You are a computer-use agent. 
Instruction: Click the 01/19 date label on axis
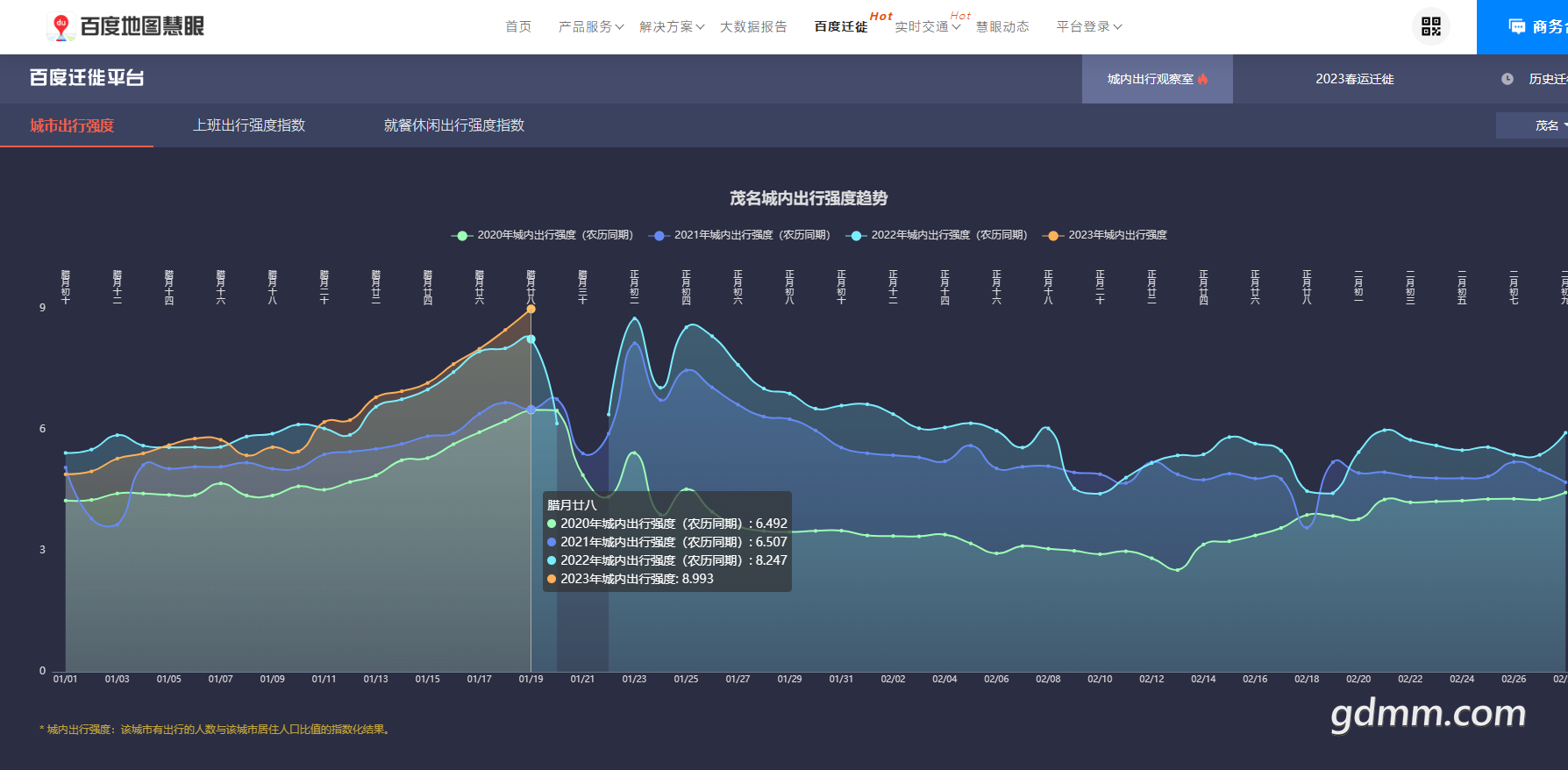point(531,679)
